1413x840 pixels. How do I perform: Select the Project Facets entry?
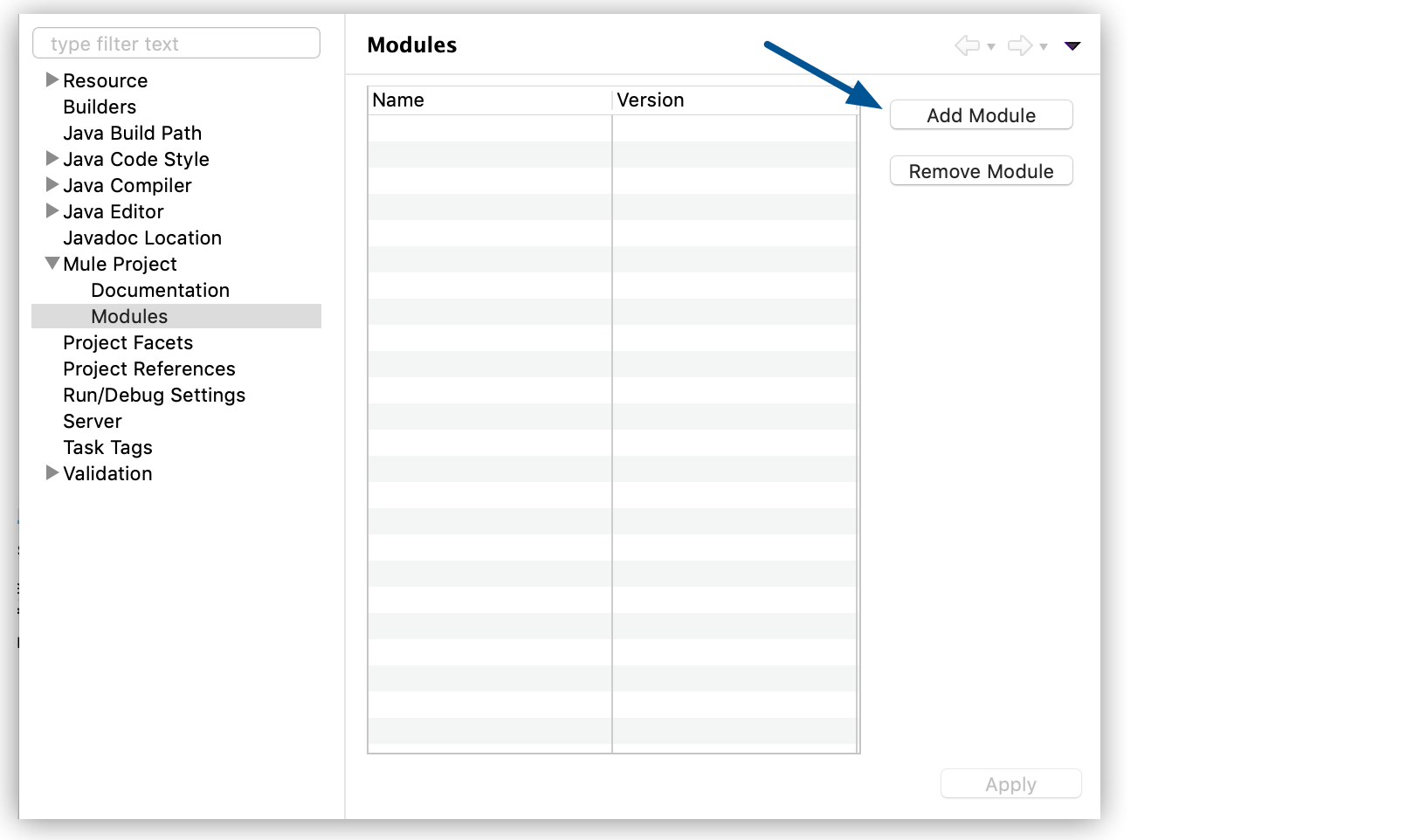coord(128,342)
